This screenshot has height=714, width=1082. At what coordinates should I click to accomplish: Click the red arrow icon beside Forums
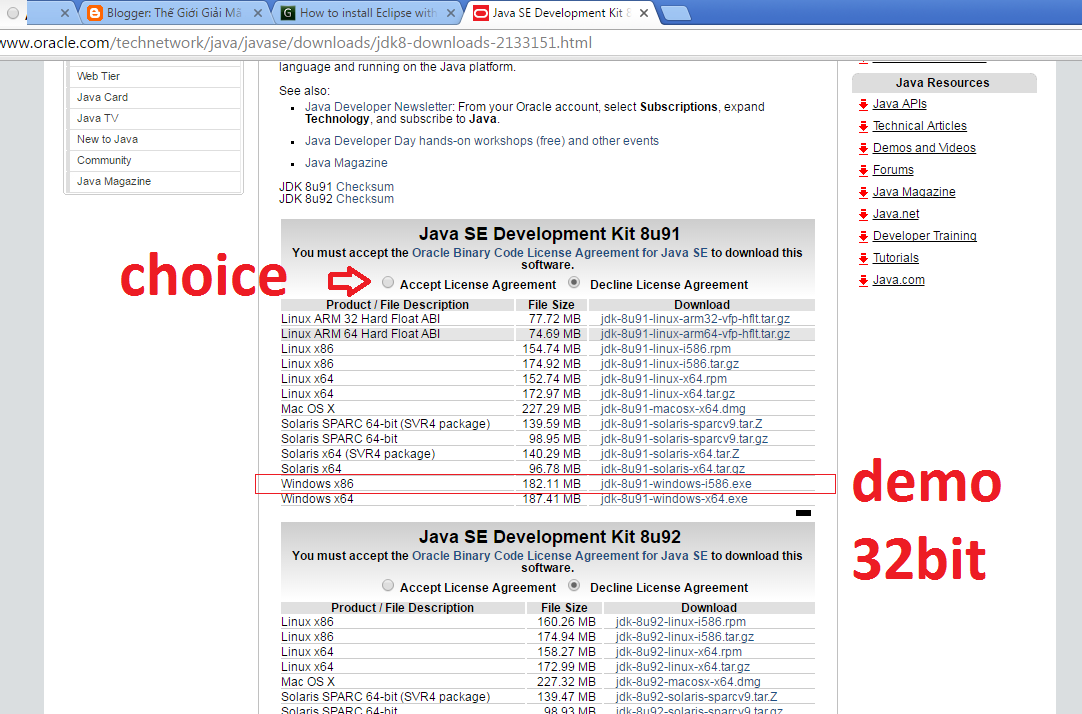863,170
